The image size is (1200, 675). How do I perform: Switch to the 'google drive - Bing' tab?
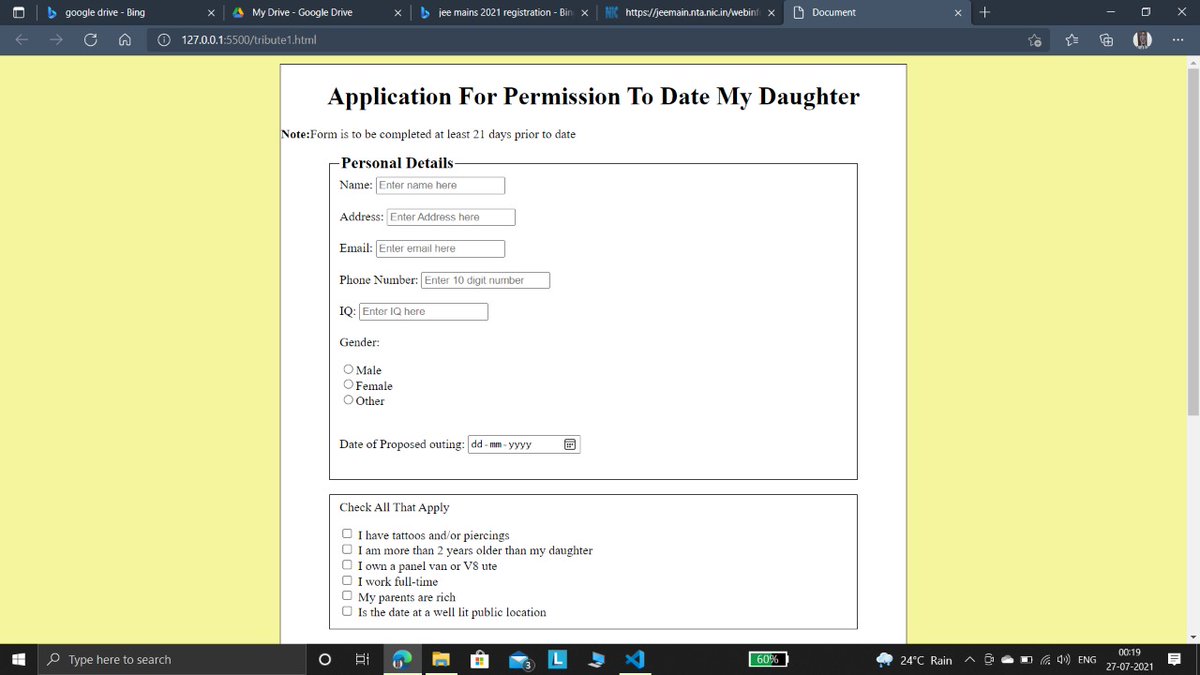(x=128, y=12)
